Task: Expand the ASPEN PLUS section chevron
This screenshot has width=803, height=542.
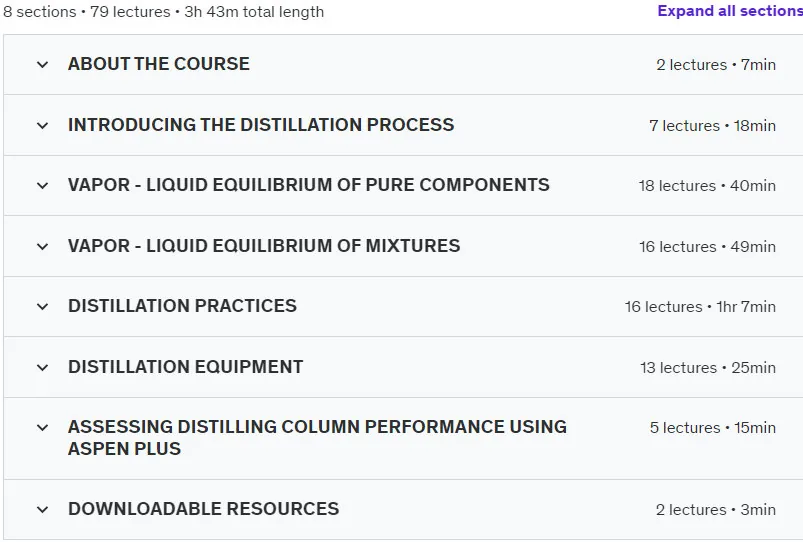Action: coord(43,427)
